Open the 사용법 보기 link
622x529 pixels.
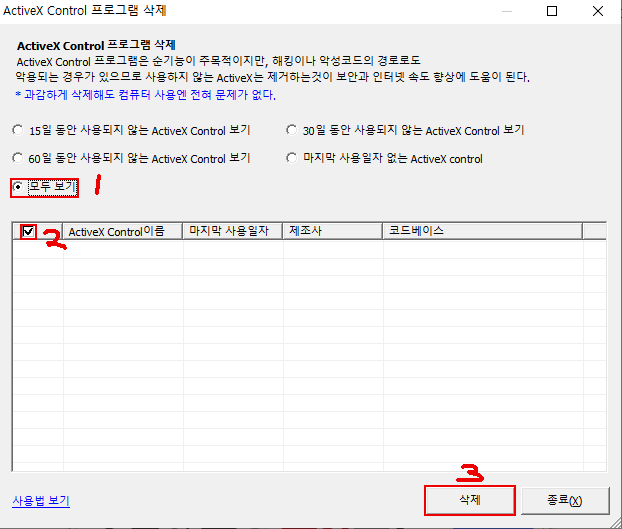tap(41, 501)
